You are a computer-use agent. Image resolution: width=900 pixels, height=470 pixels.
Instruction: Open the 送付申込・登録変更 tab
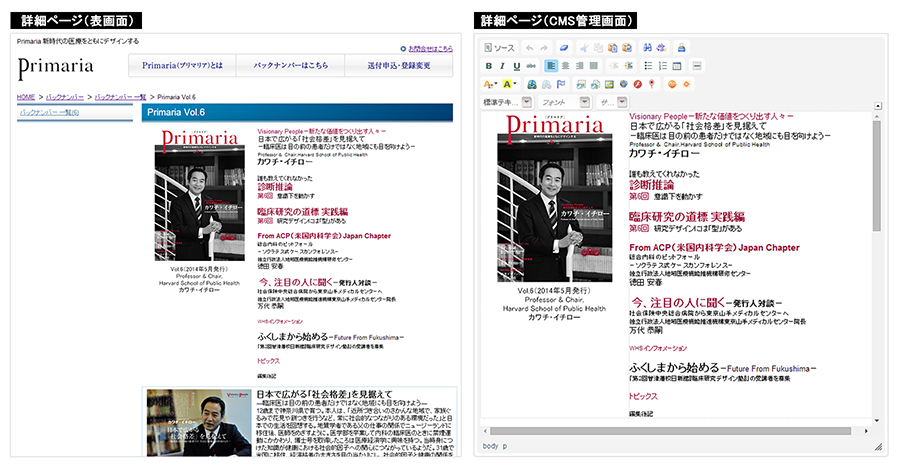tap(399, 65)
